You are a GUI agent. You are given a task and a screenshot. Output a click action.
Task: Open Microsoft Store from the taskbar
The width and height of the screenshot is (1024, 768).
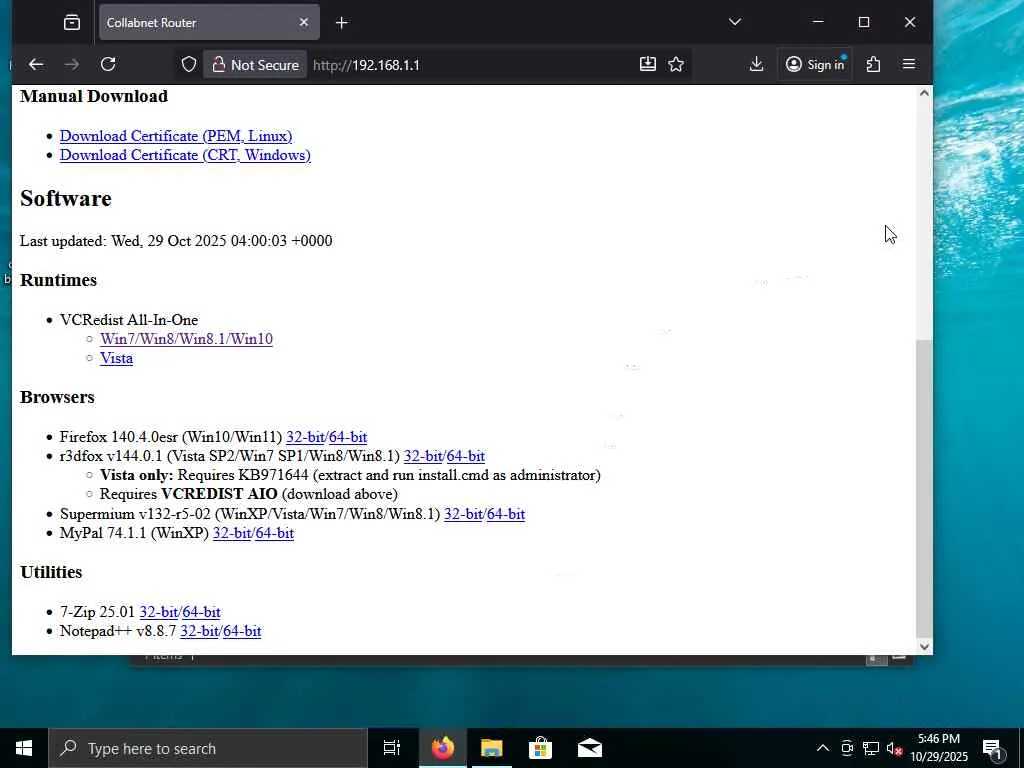[x=541, y=748]
